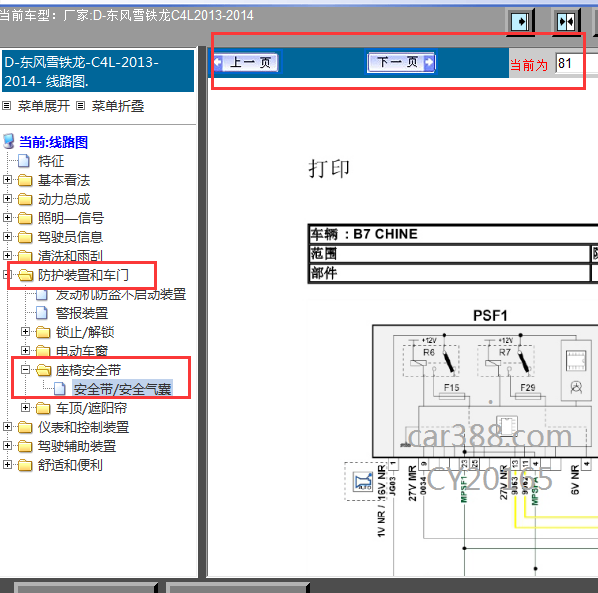Click the PSF1 label in the diagram
Image resolution: width=598 pixels, height=593 pixels.
click(490, 315)
